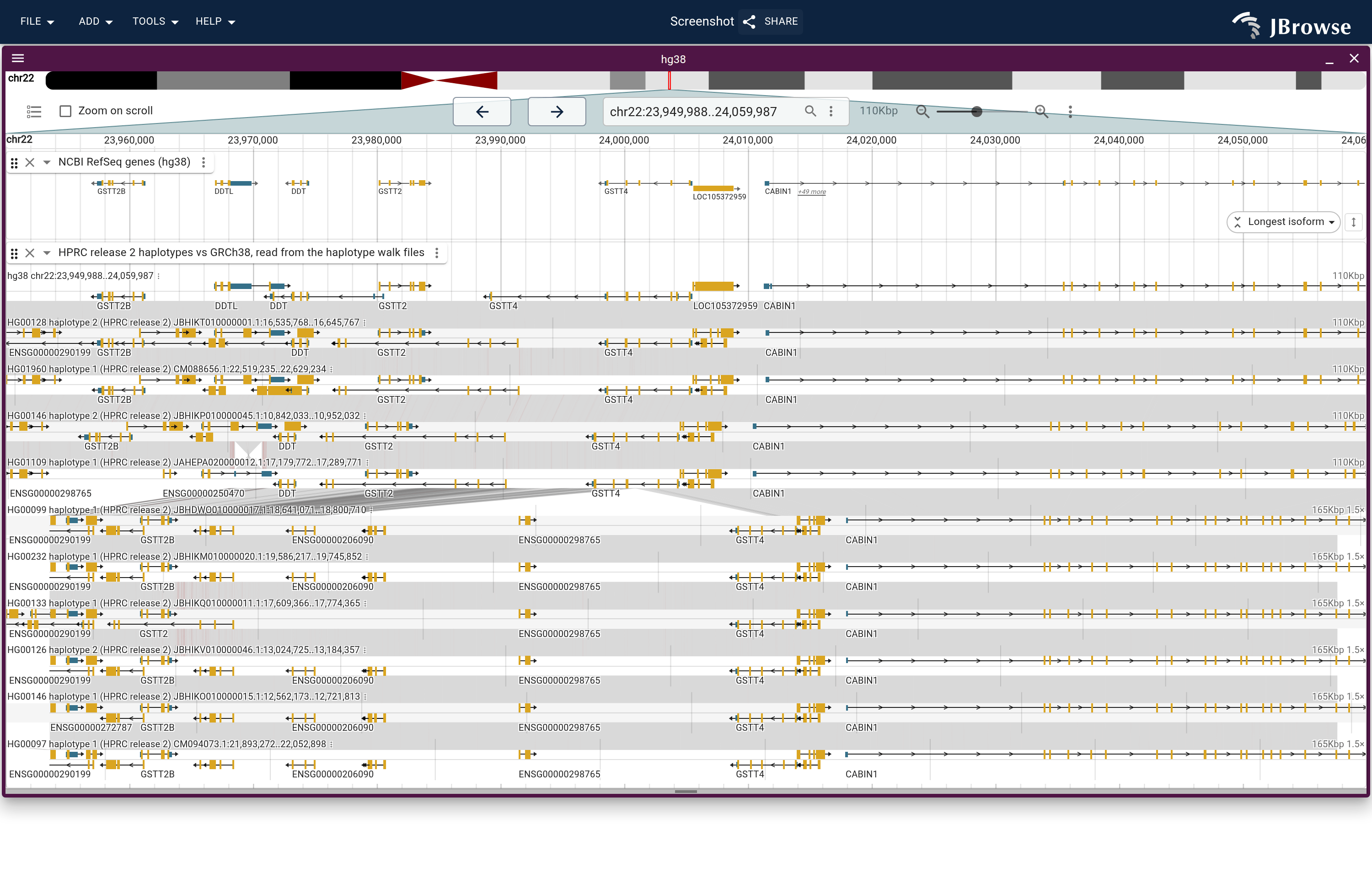Open options for HG00097 haplotype 1 row
Viewport: 1372px width, 878px height.
[x=331, y=744]
